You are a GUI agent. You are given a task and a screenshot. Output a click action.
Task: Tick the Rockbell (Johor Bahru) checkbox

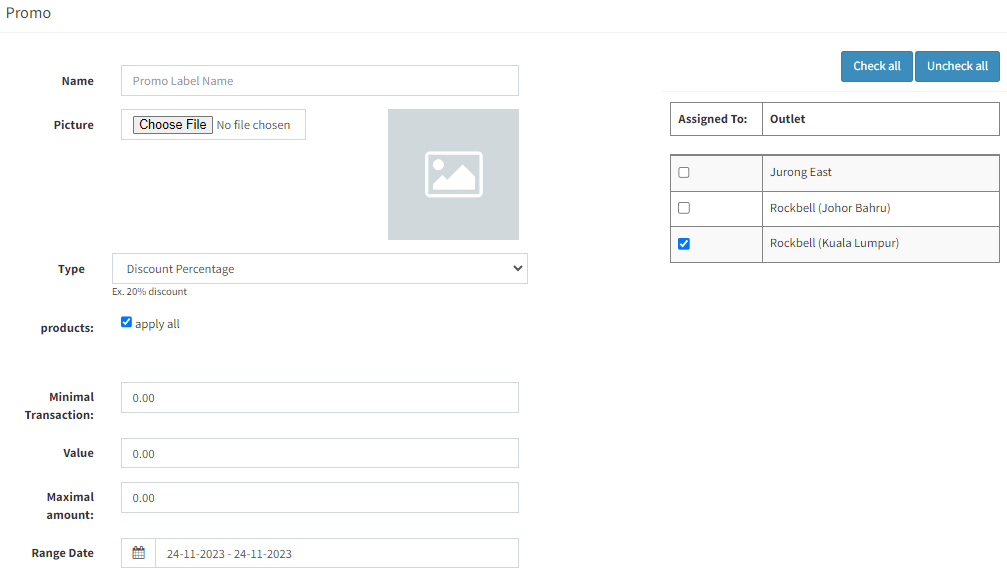pyautogui.click(x=684, y=208)
